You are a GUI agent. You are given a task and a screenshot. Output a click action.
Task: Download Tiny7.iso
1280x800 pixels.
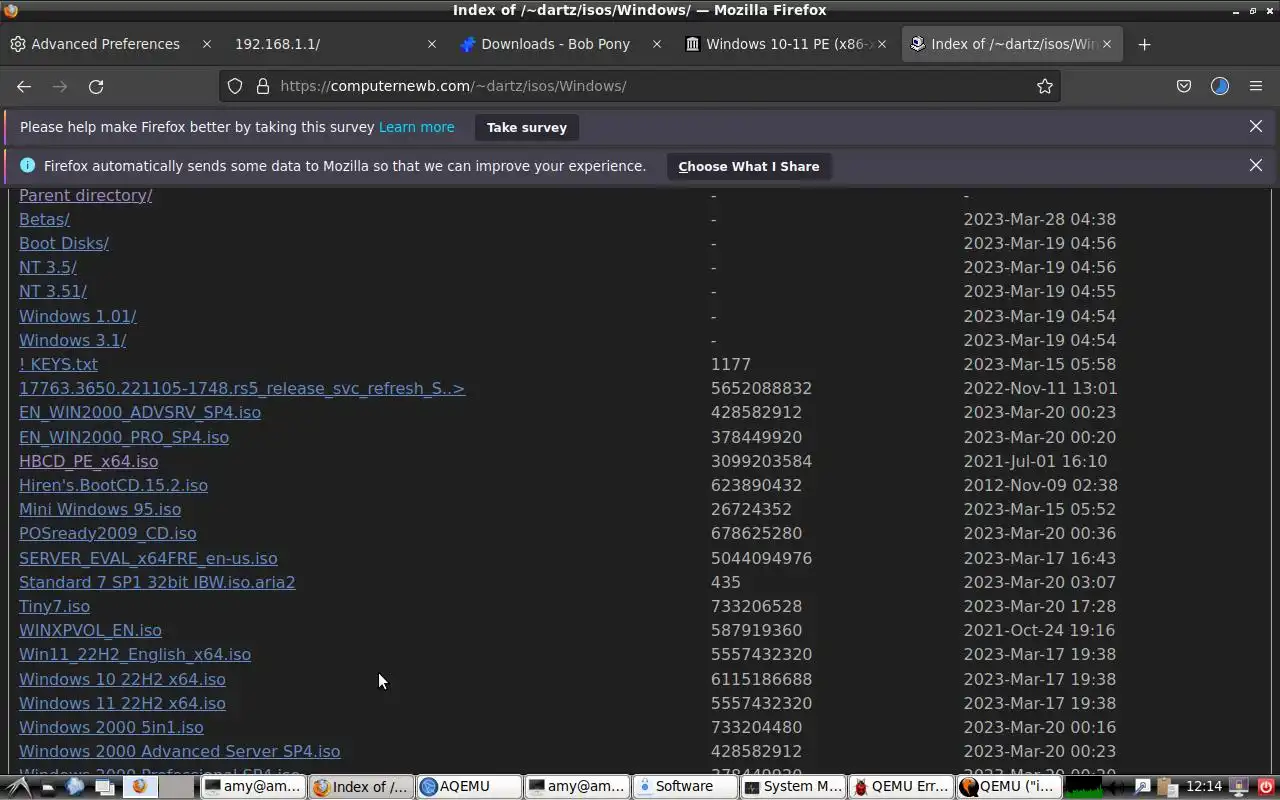[54, 606]
